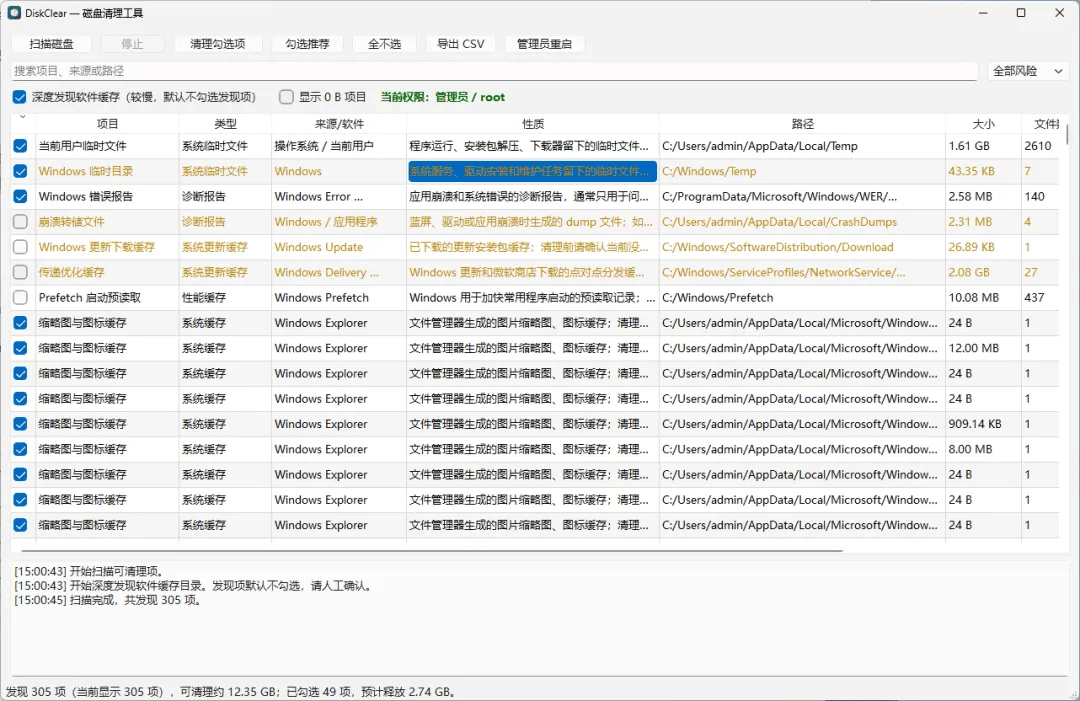This screenshot has width=1080, height=701.
Task: Select the C:/Users/admin/AppData/Local/Temp path cell
Action: coord(802,146)
